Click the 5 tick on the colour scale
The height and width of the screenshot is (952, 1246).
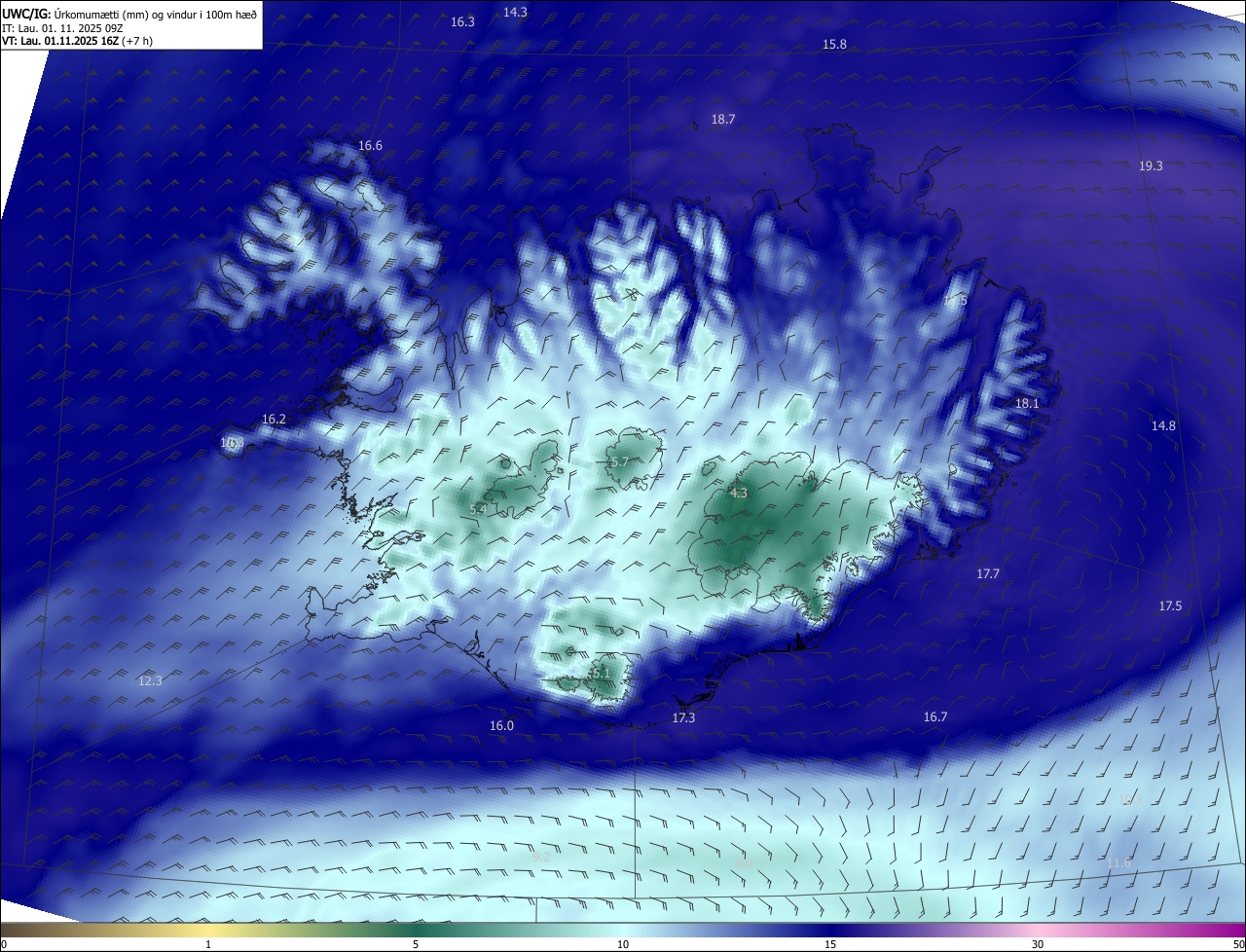click(x=416, y=945)
